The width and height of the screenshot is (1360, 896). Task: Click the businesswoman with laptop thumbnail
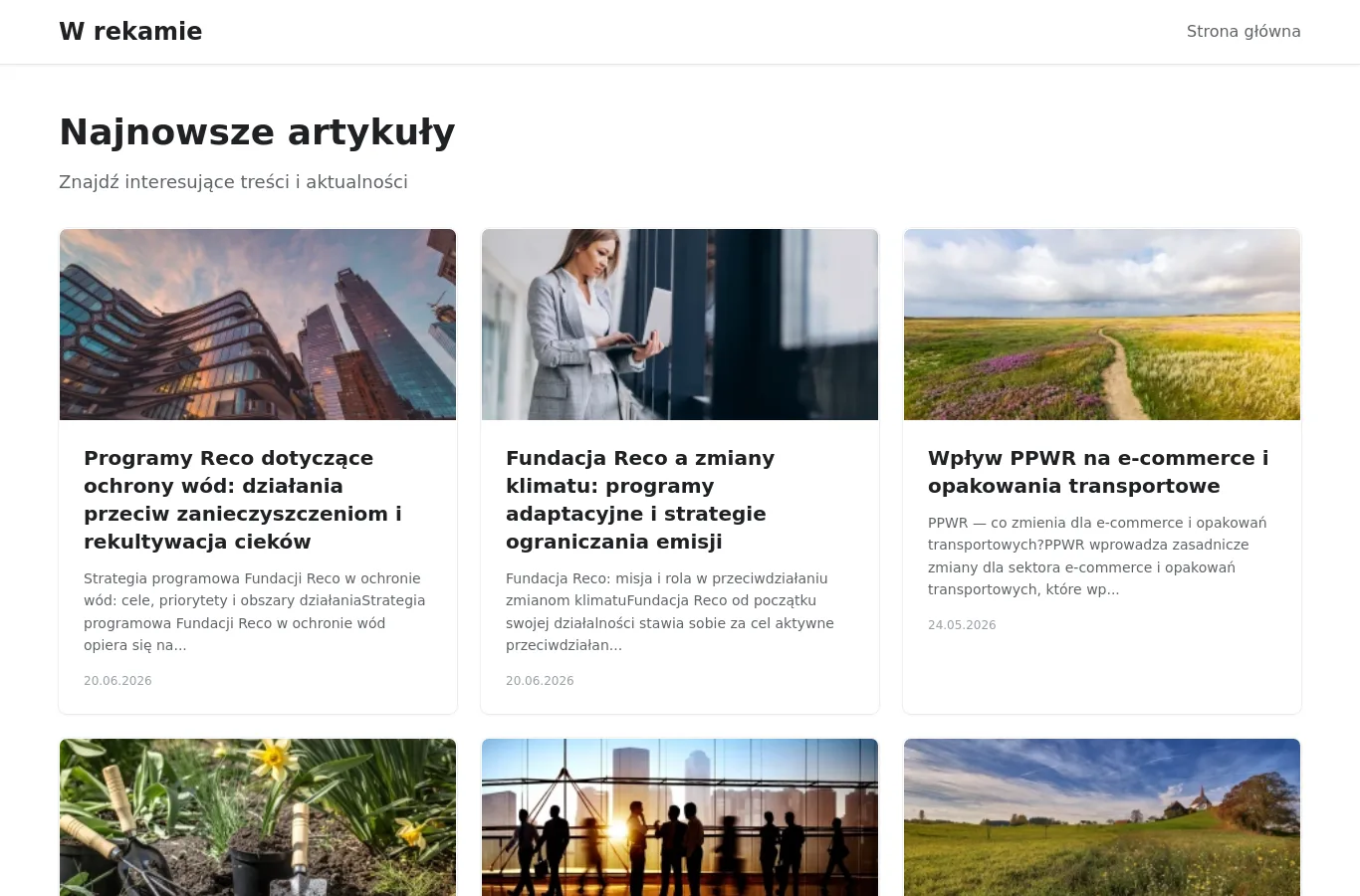[680, 325]
